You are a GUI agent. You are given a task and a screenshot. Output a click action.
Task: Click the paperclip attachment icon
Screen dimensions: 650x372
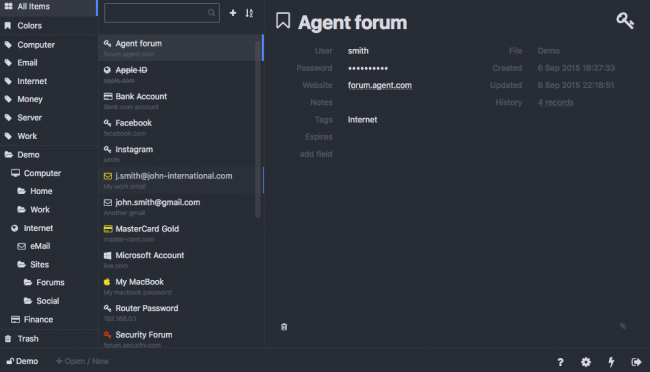[x=623, y=326]
